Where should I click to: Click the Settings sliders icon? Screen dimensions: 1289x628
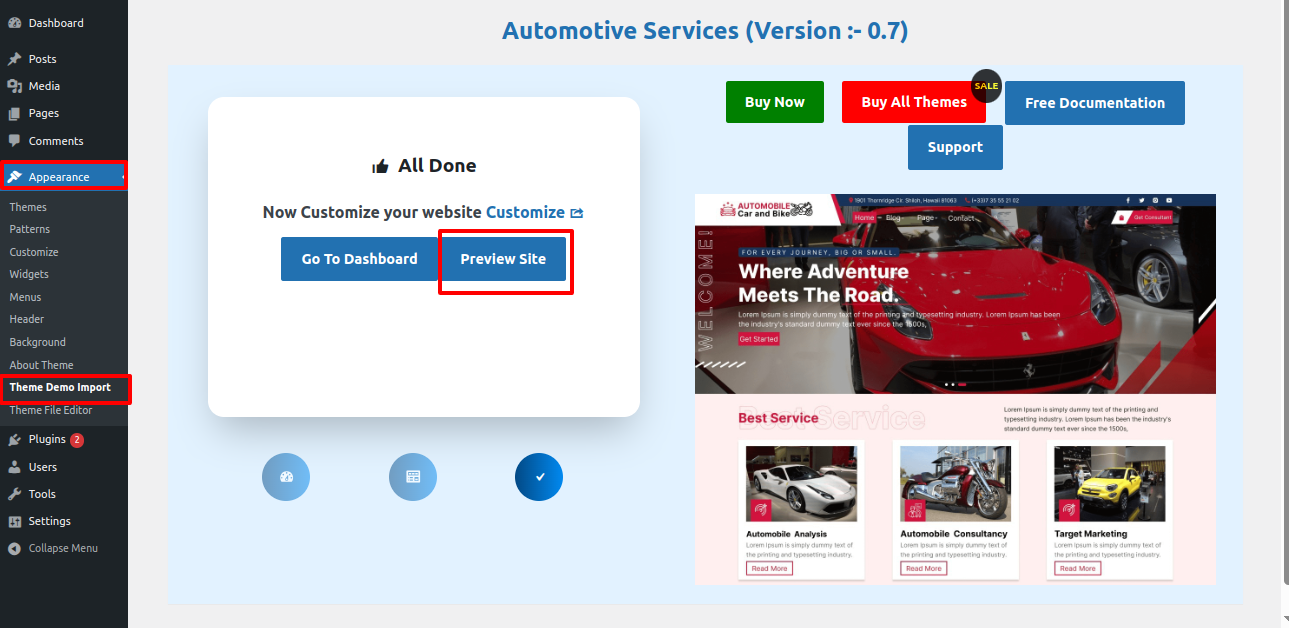[x=14, y=521]
